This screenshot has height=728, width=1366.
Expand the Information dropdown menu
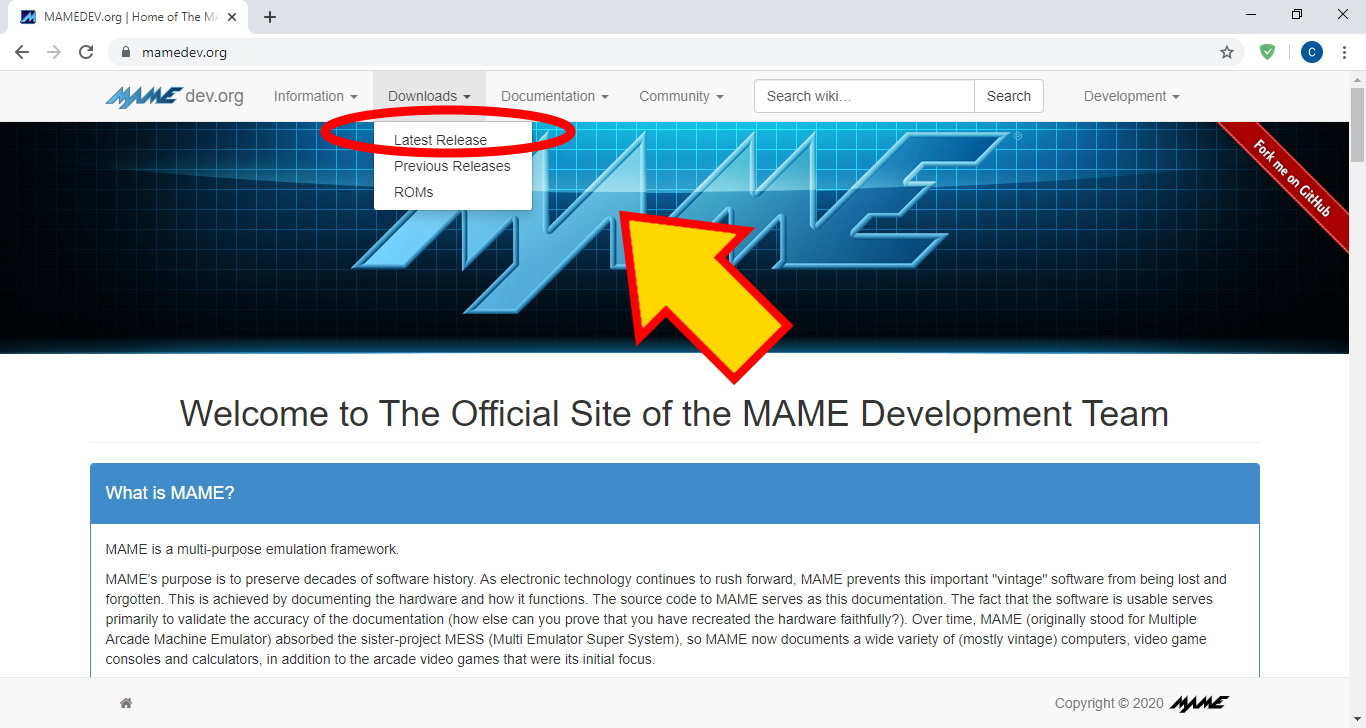click(x=316, y=96)
